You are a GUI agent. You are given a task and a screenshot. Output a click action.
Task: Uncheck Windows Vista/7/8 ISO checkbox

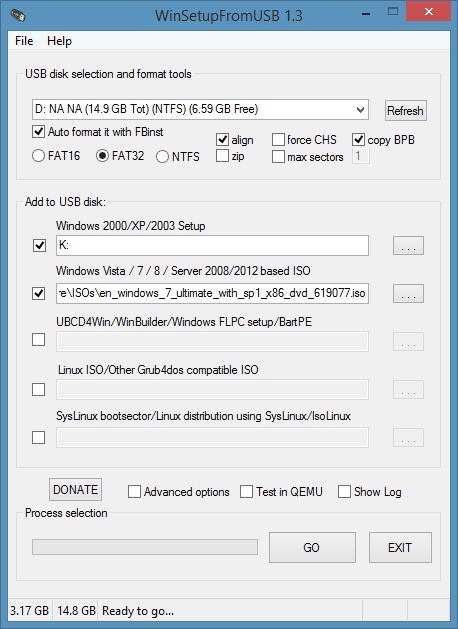click(39, 293)
